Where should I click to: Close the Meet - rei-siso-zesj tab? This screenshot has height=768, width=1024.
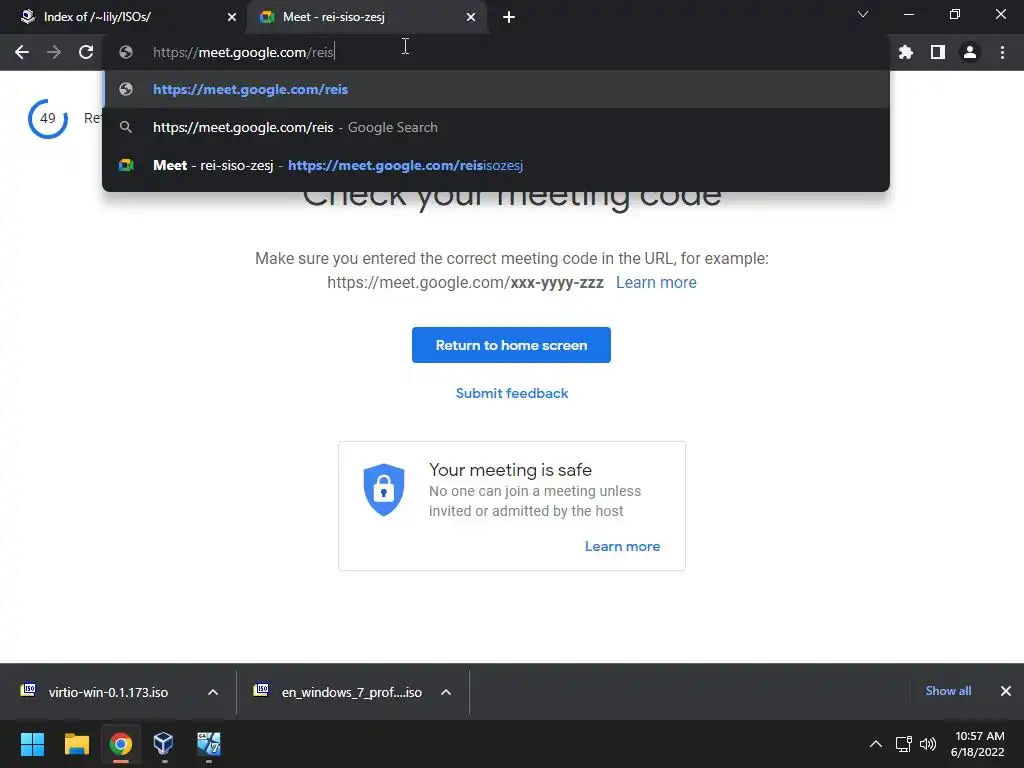coord(471,17)
